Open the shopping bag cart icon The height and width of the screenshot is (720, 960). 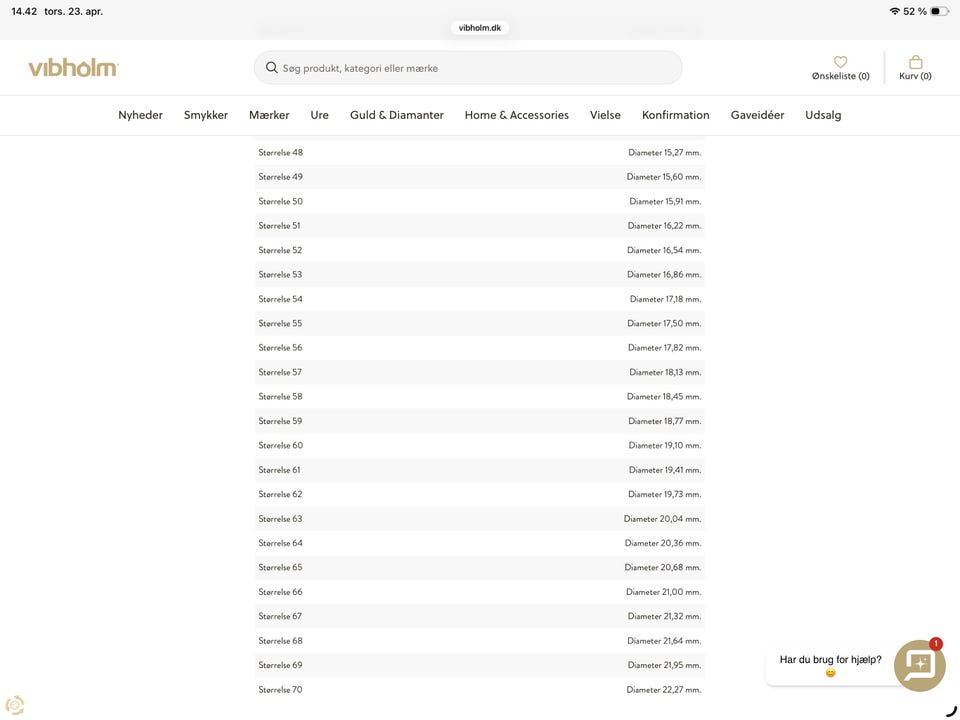click(x=915, y=62)
